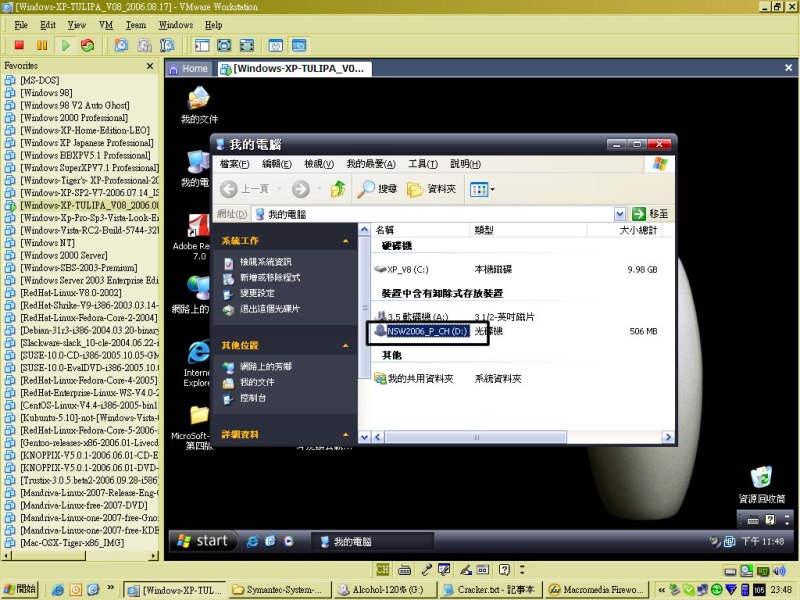Image resolution: width=800 pixels, height=600 pixels.
Task: Select [Windows 98] in Favorites
Action: tap(46, 92)
